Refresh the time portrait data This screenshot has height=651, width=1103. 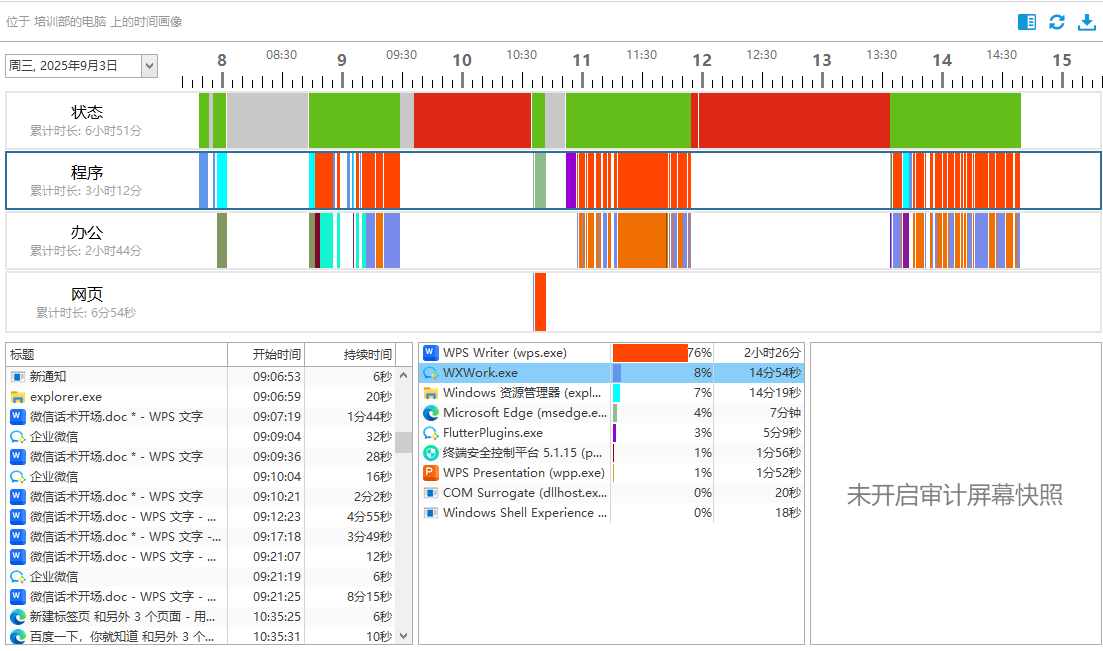1056,22
